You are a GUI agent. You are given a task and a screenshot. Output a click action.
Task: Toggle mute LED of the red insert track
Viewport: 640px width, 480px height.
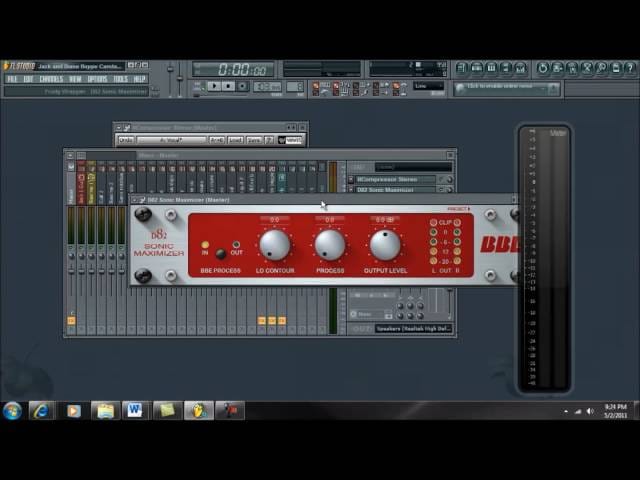81,248
